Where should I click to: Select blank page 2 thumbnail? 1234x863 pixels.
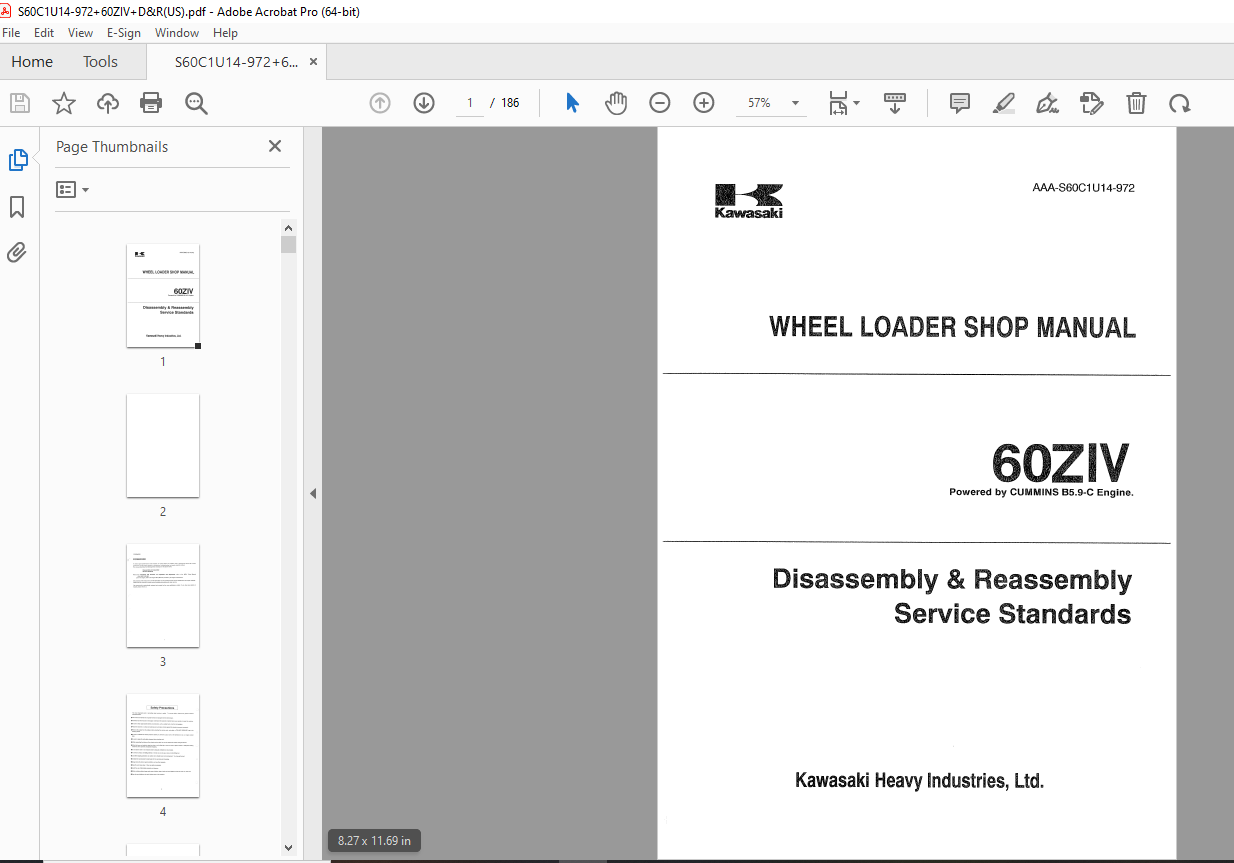(x=163, y=445)
